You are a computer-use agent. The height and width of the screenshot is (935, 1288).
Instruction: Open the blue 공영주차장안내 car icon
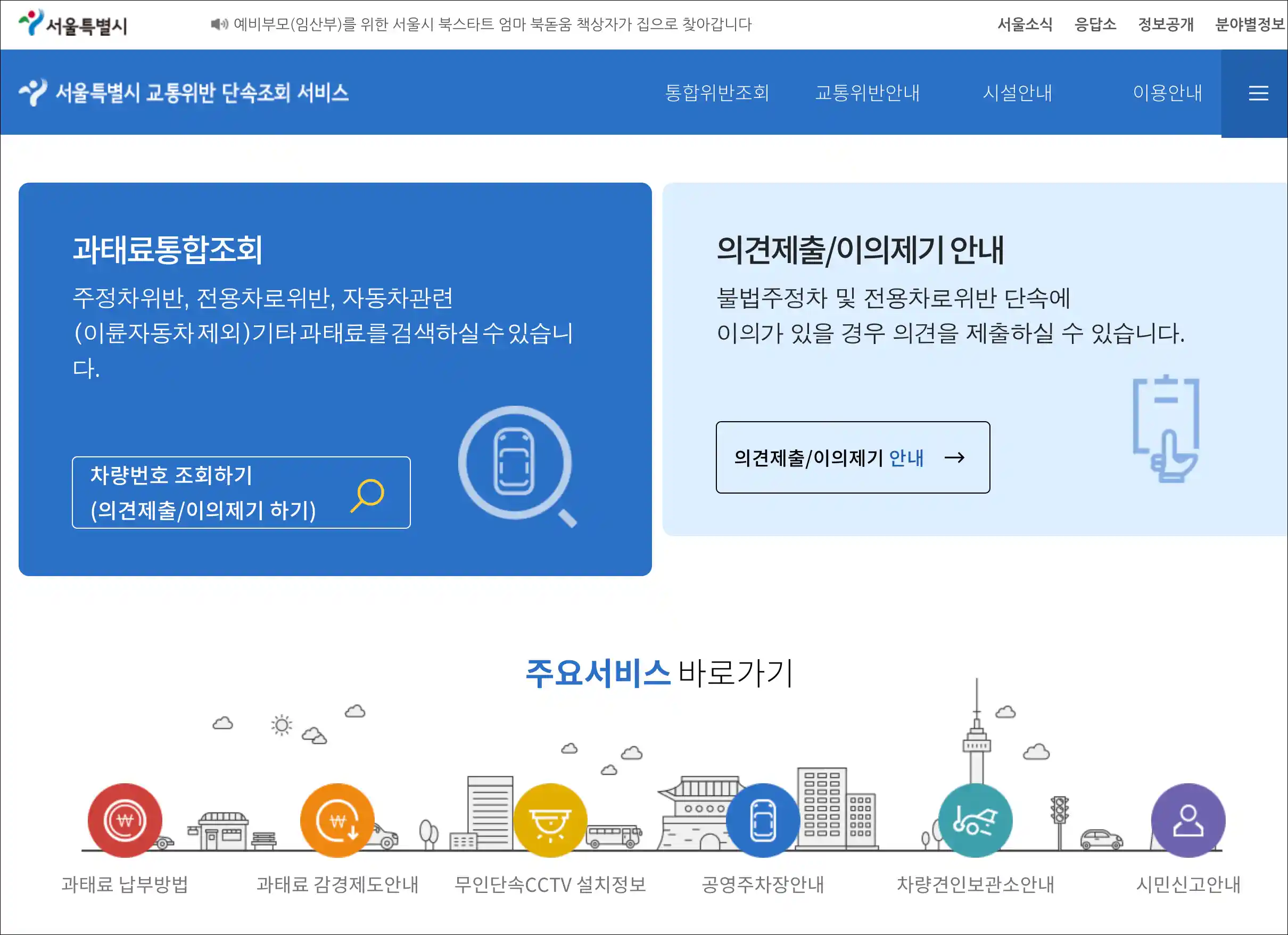763,821
